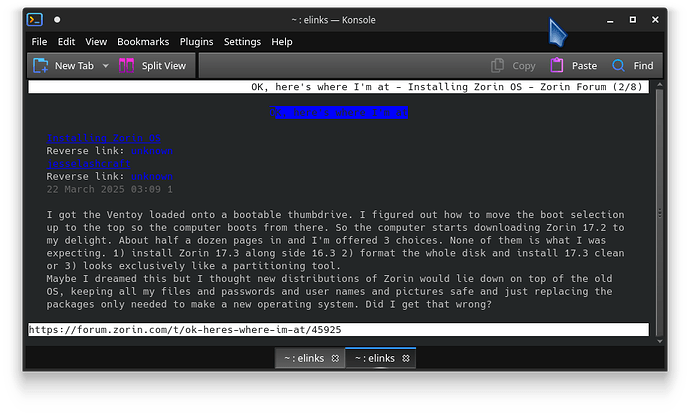Screen dimensions: 690x418
Task: Open the File menu
Action: click(39, 42)
